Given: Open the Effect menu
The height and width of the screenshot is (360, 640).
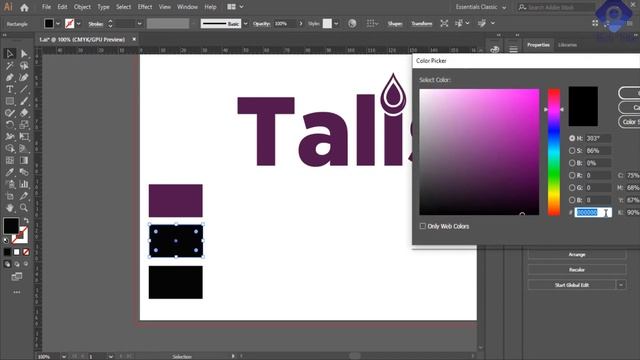Looking at the screenshot, I should [145, 7].
